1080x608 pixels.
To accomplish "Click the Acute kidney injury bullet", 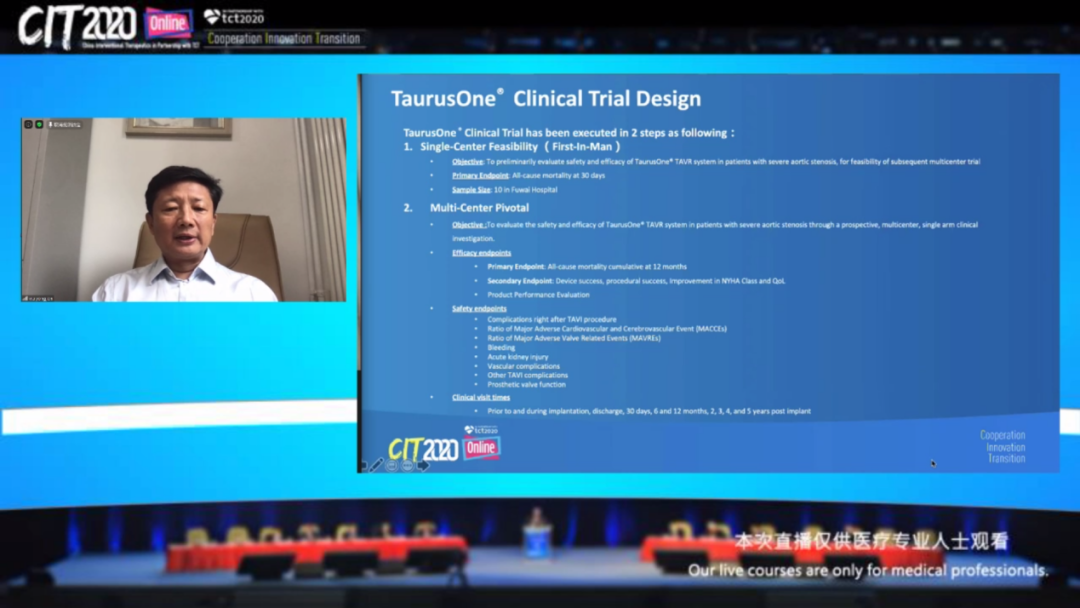I will click(x=517, y=357).
